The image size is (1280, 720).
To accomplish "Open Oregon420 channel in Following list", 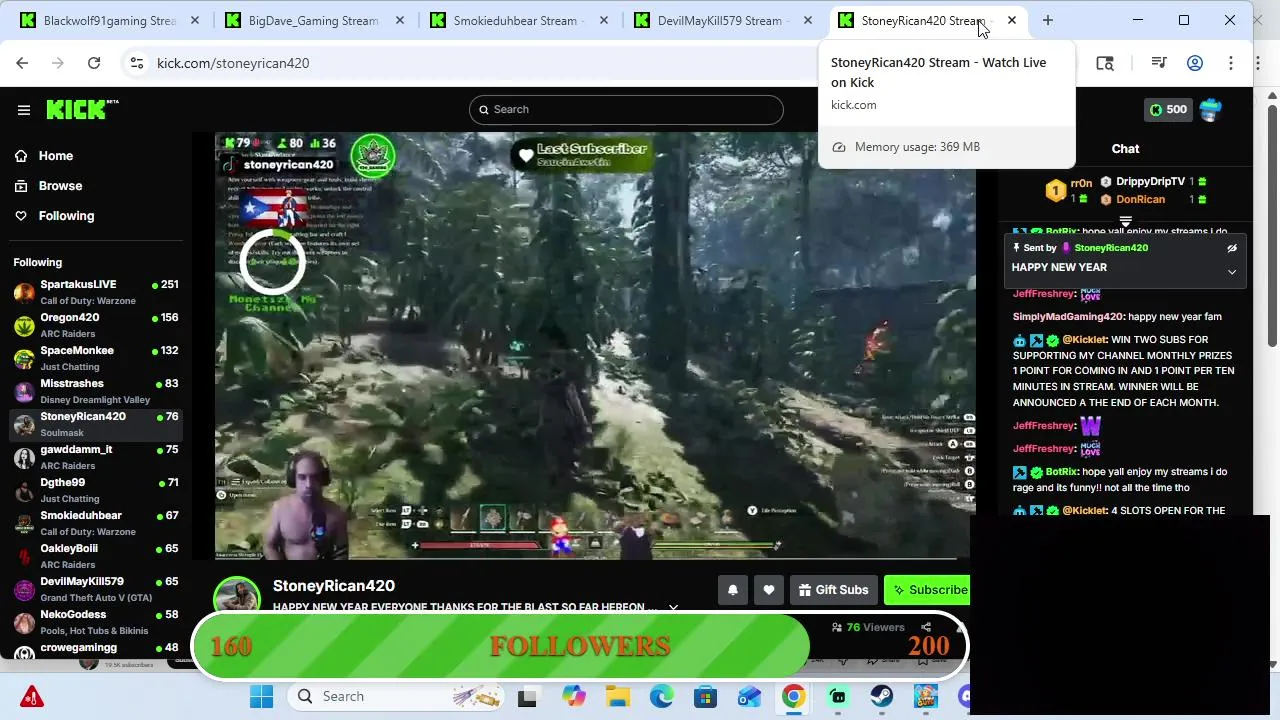I will click(x=96, y=325).
